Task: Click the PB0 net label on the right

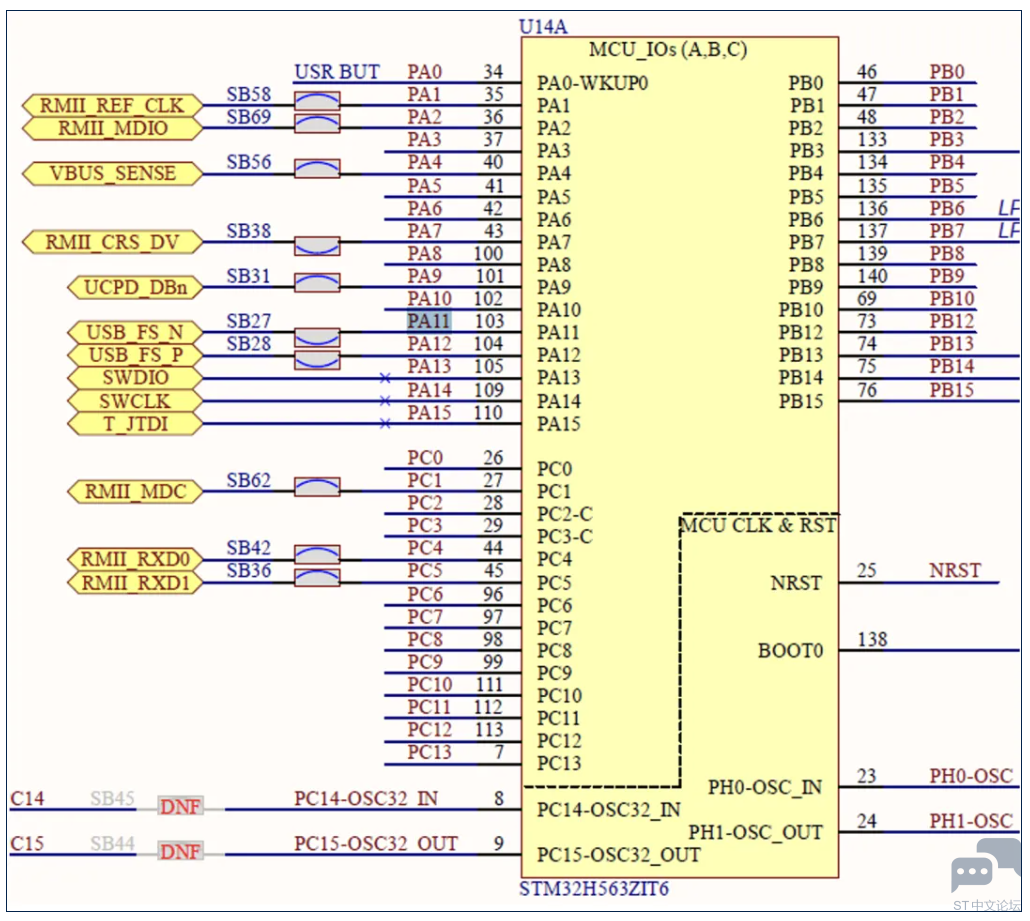Action: (x=947, y=71)
